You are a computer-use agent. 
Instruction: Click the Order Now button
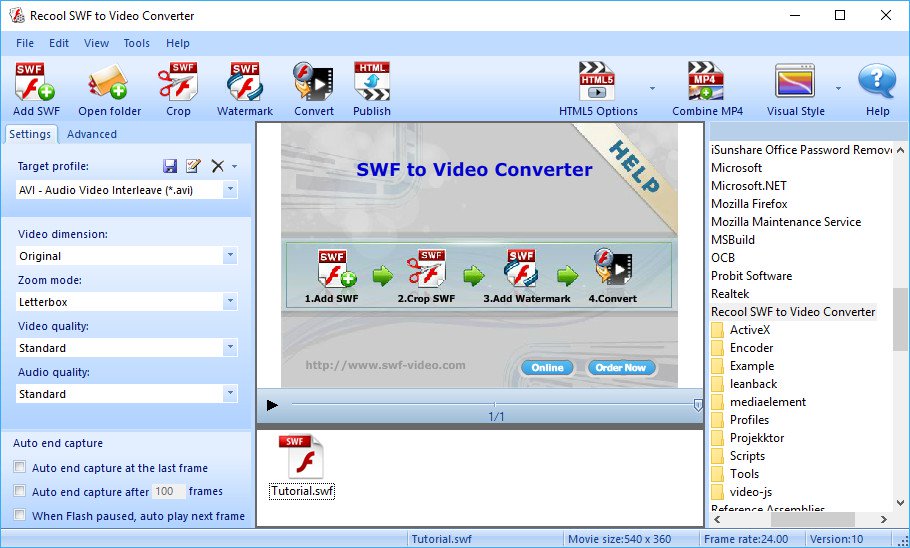(x=621, y=367)
